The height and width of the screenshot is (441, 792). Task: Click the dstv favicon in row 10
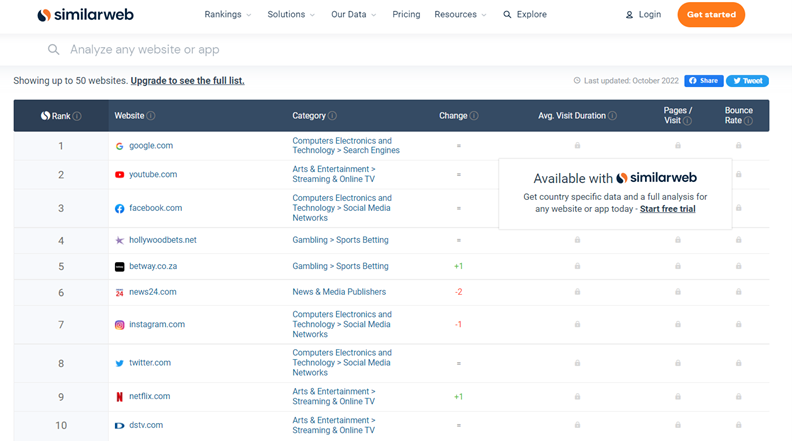coord(119,426)
